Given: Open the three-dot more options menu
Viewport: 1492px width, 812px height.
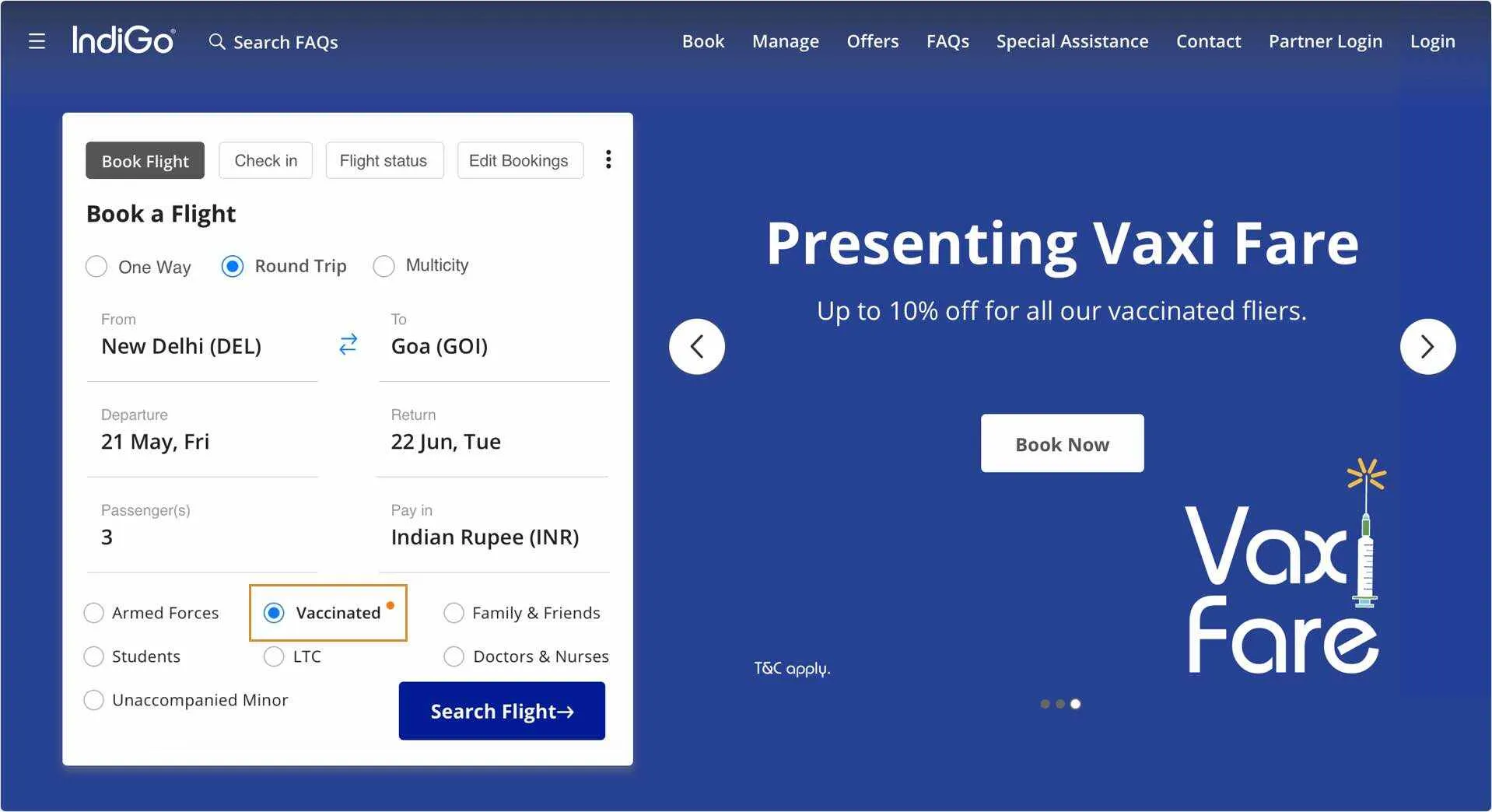Looking at the screenshot, I should (x=608, y=159).
